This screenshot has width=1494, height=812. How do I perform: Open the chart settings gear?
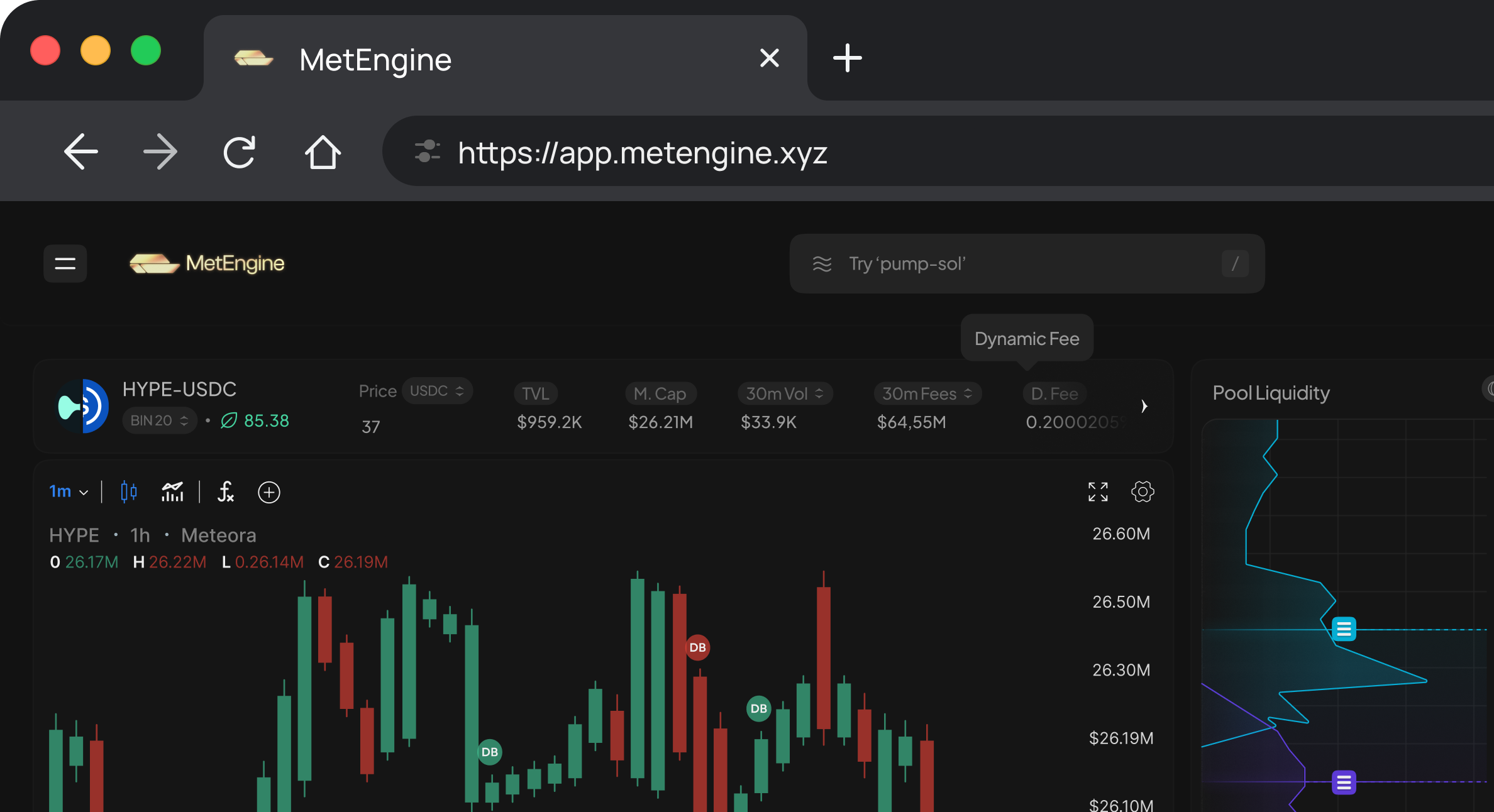pos(1143,492)
